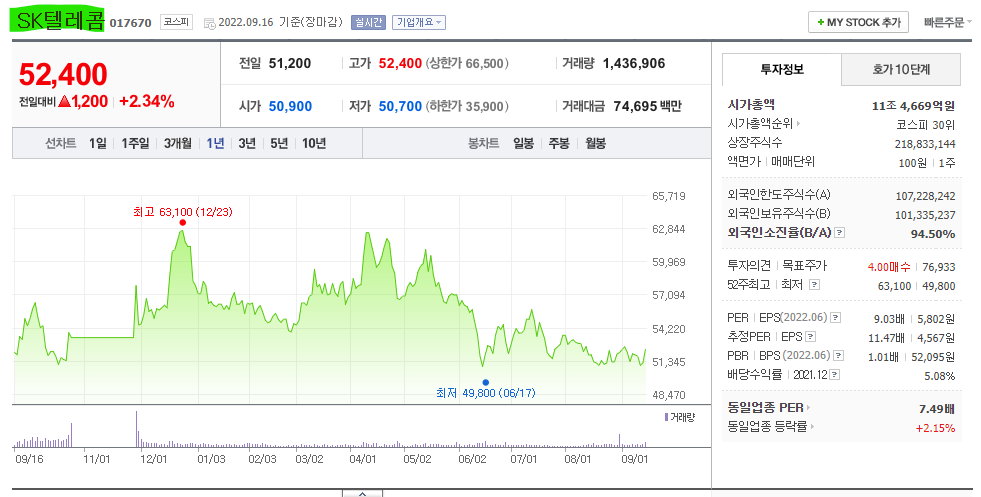Click the 상한가 66,500 text
This screenshot has width=981, height=497.
(467, 63)
